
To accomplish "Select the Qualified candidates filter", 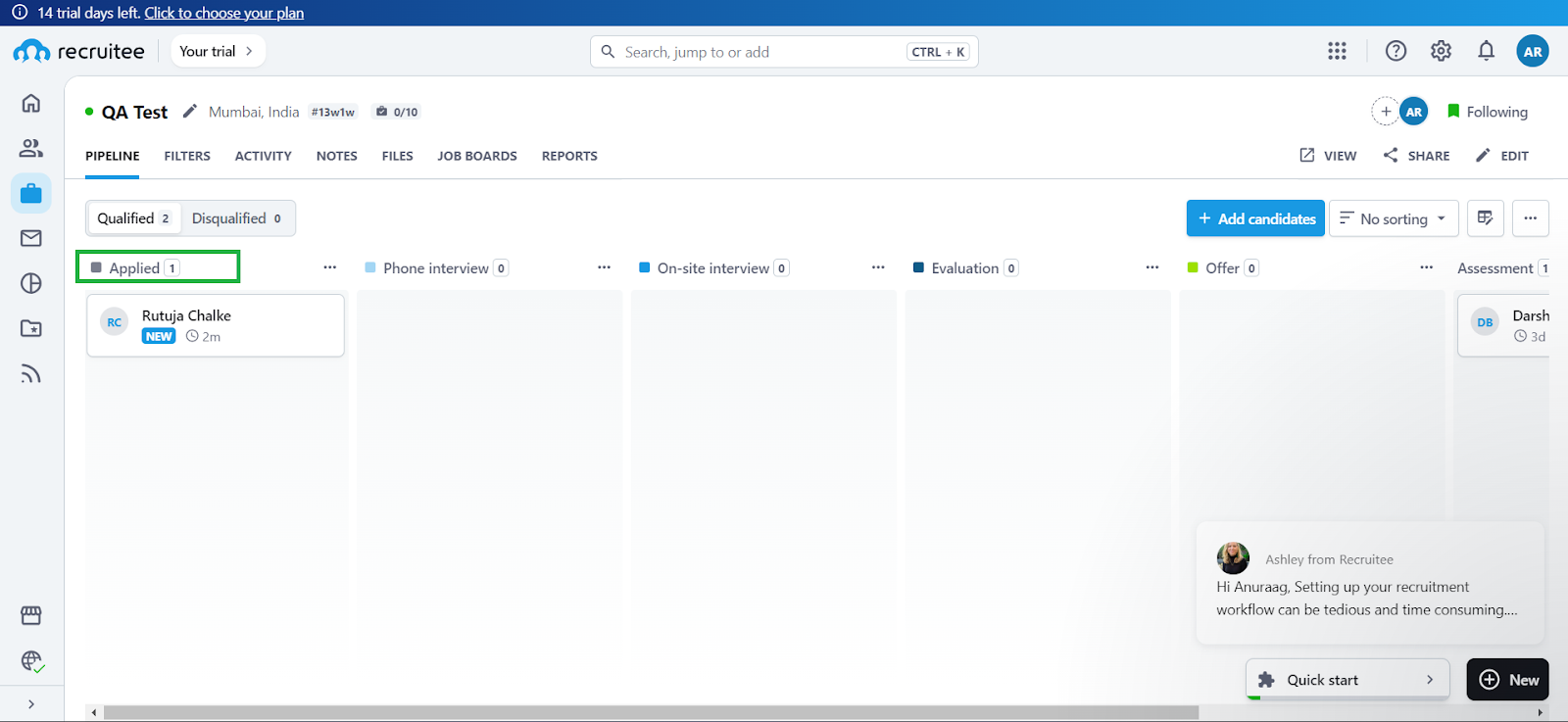I will point(134,218).
